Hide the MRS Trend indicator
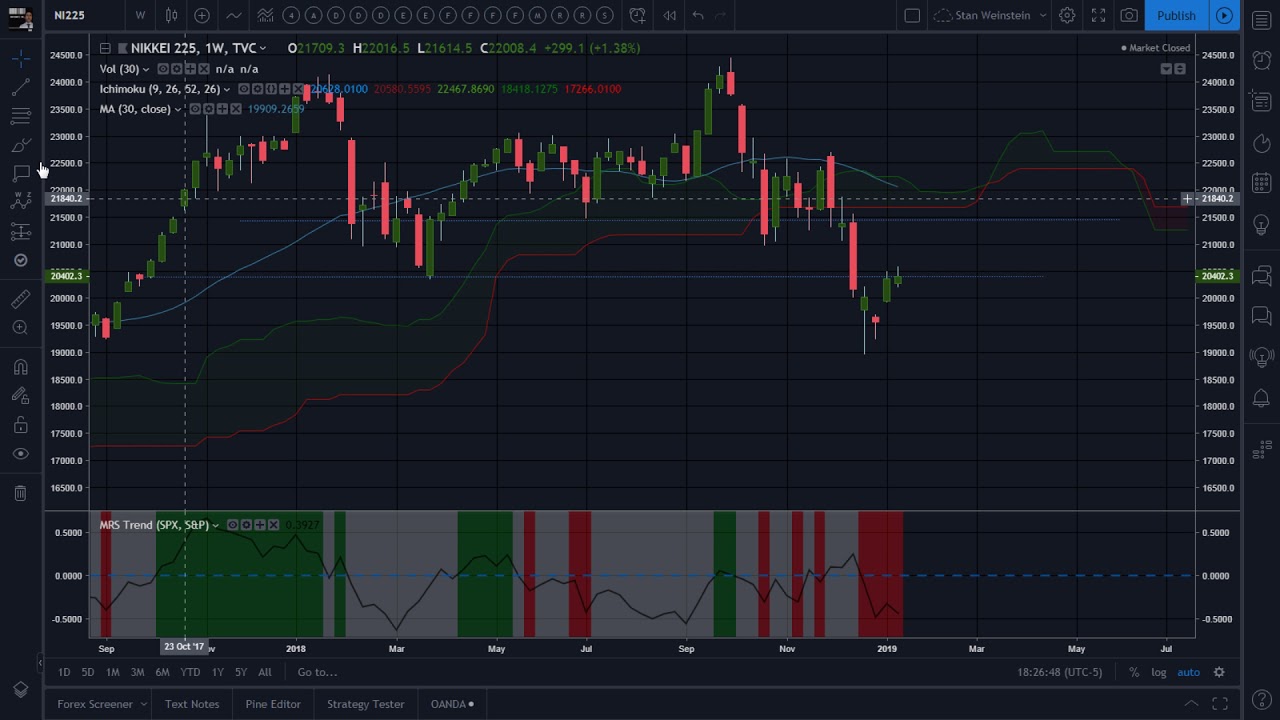 click(x=232, y=525)
